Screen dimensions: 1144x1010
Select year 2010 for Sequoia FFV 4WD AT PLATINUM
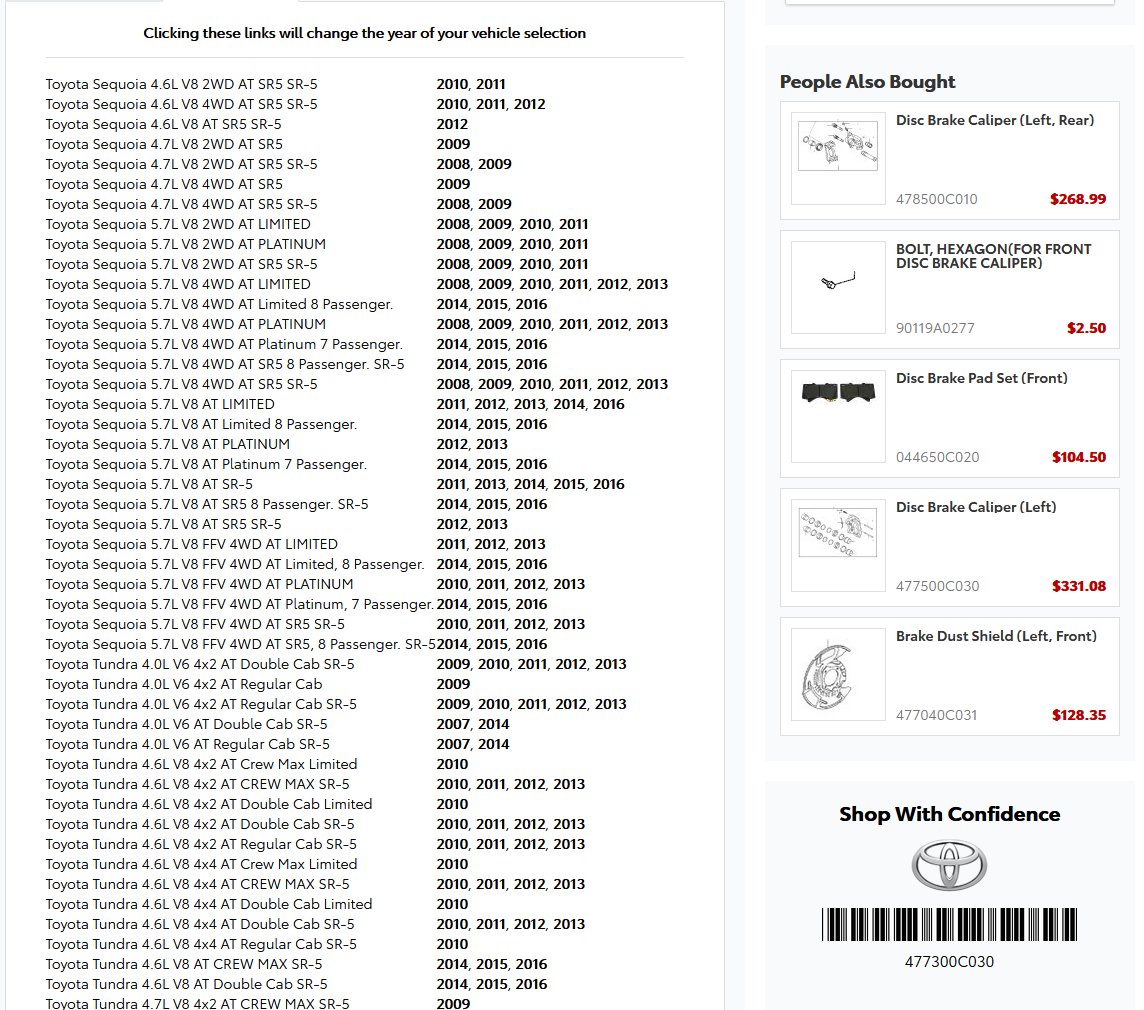tap(452, 585)
